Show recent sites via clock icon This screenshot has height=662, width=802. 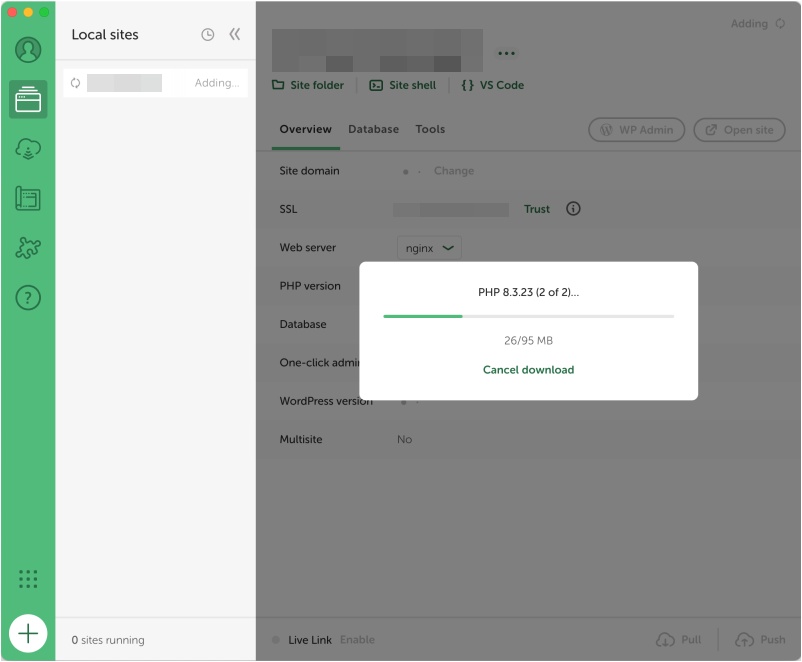(x=208, y=35)
